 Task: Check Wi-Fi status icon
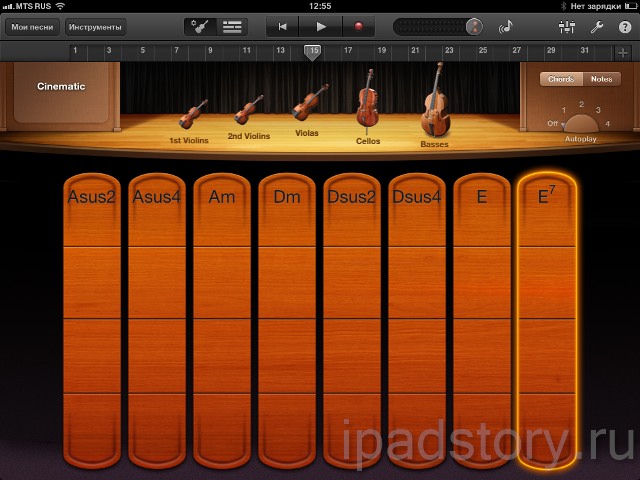[60, 6]
